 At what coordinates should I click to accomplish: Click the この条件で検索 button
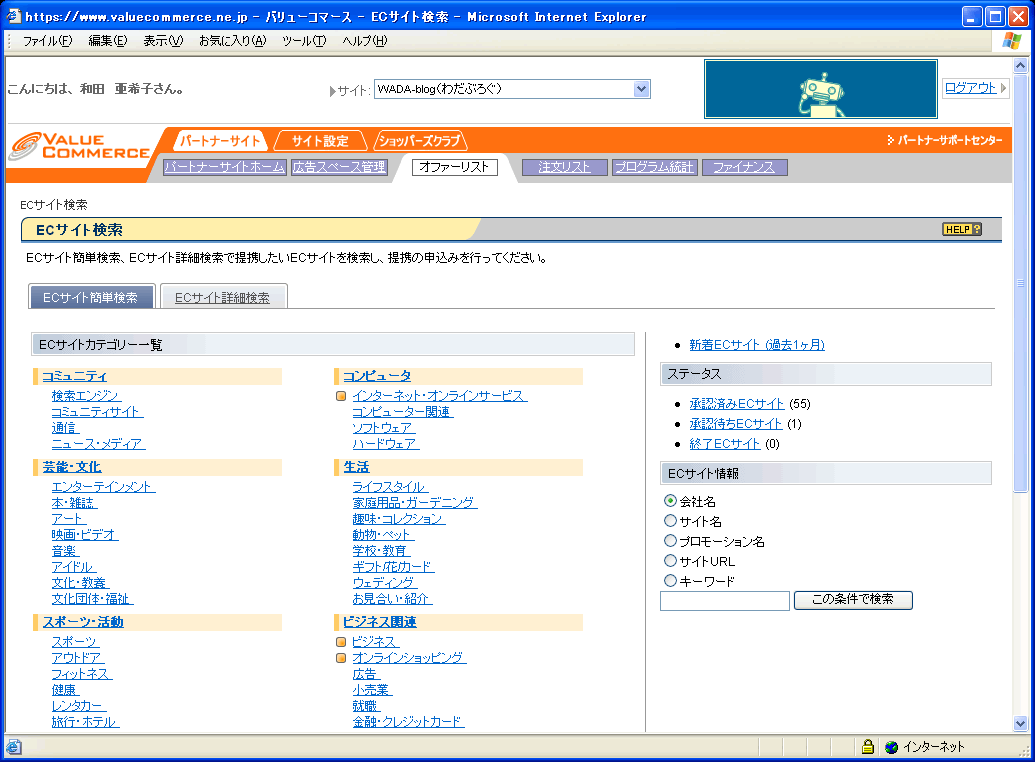pos(853,600)
